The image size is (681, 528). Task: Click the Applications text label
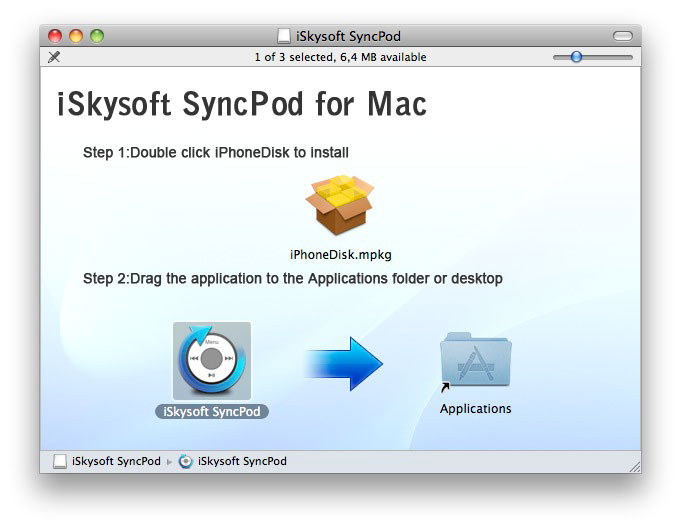475,408
